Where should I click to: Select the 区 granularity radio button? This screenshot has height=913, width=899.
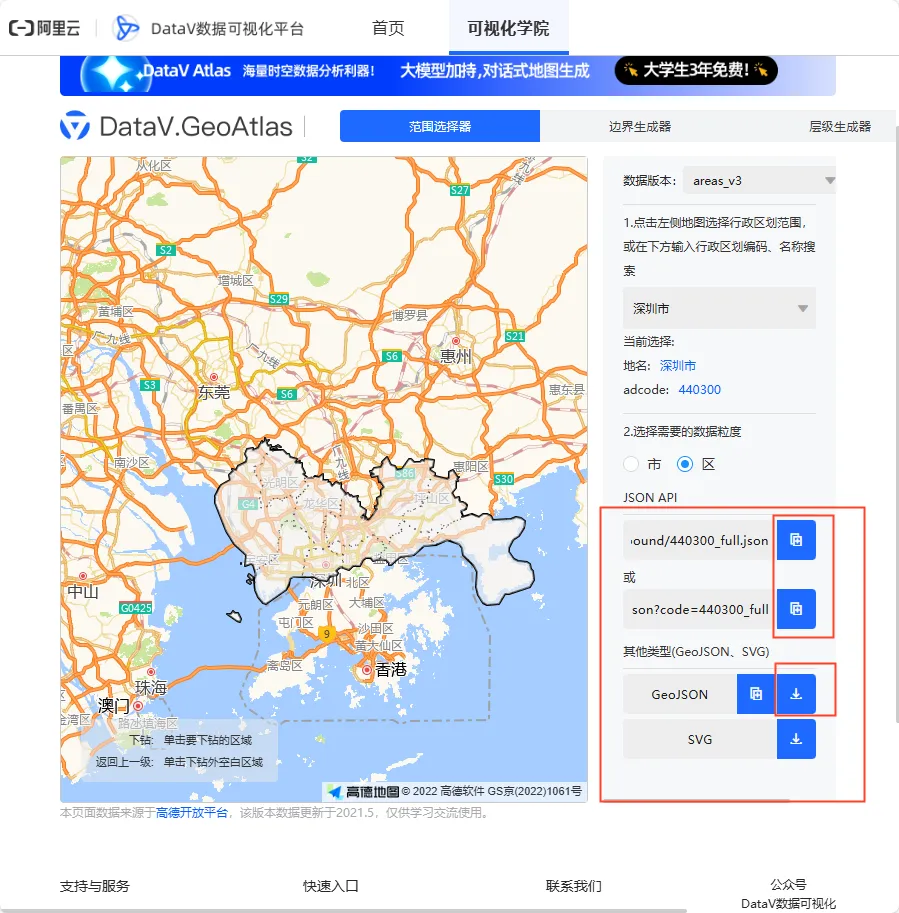(x=685, y=464)
